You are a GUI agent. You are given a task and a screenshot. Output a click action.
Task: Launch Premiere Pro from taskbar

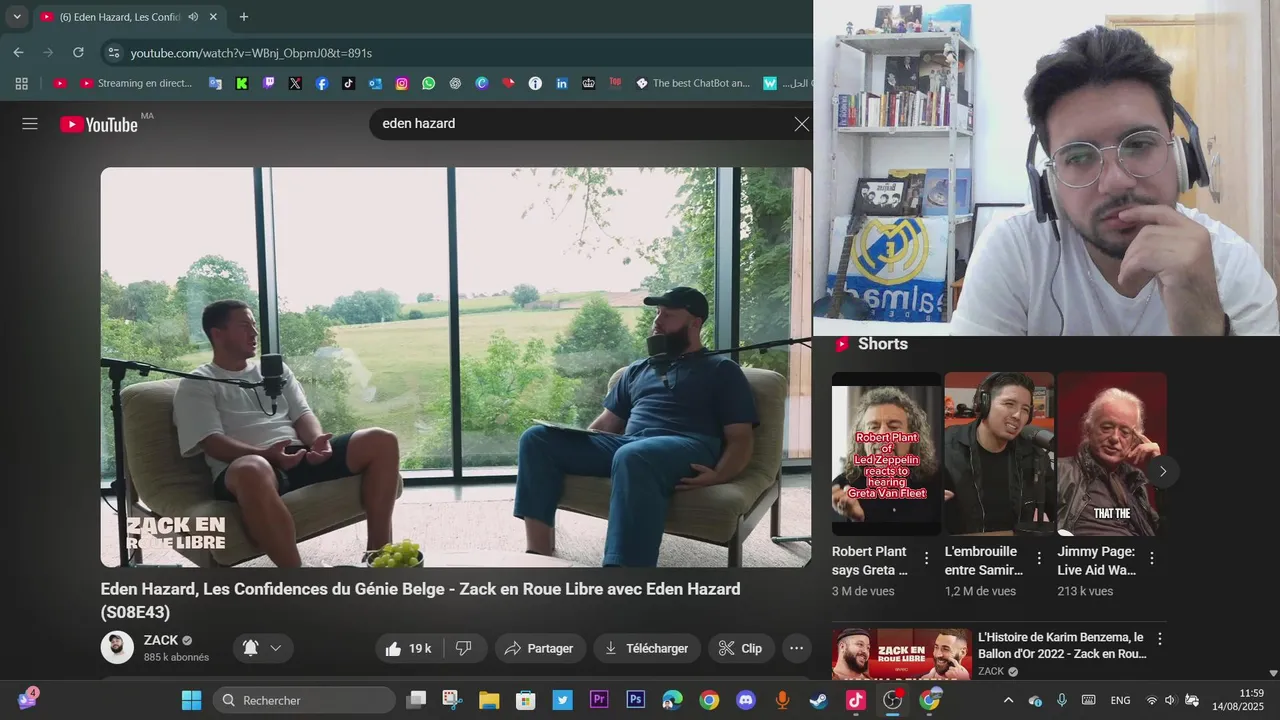tap(599, 700)
